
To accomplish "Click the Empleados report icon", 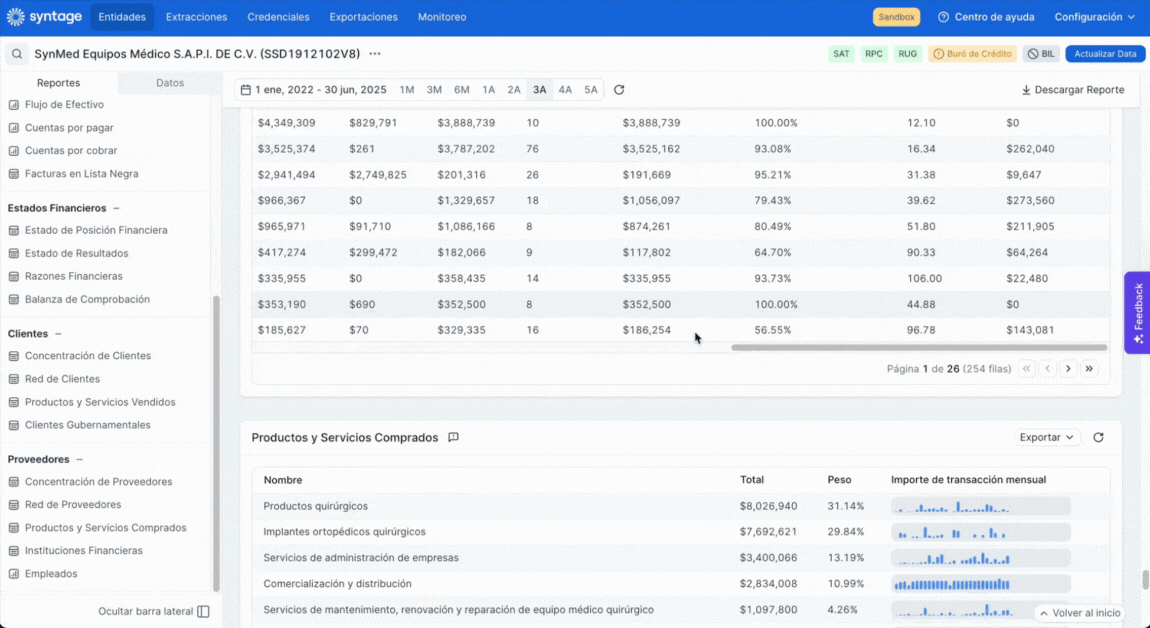I will pos(13,574).
